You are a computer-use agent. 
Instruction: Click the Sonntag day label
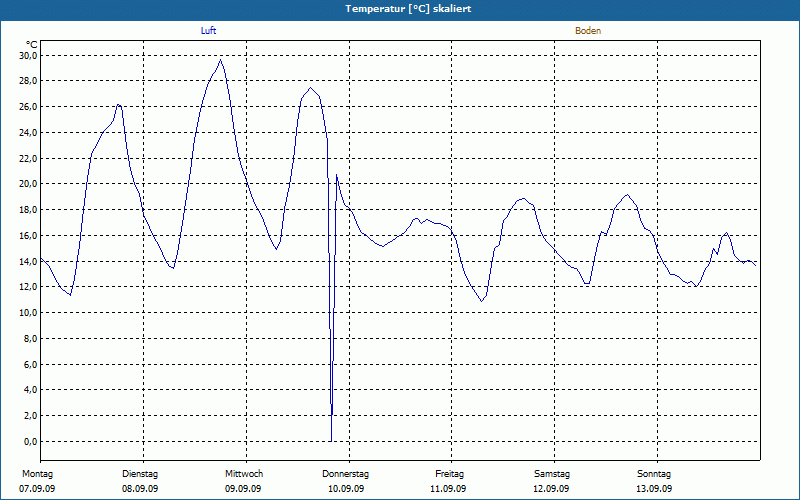pos(654,474)
